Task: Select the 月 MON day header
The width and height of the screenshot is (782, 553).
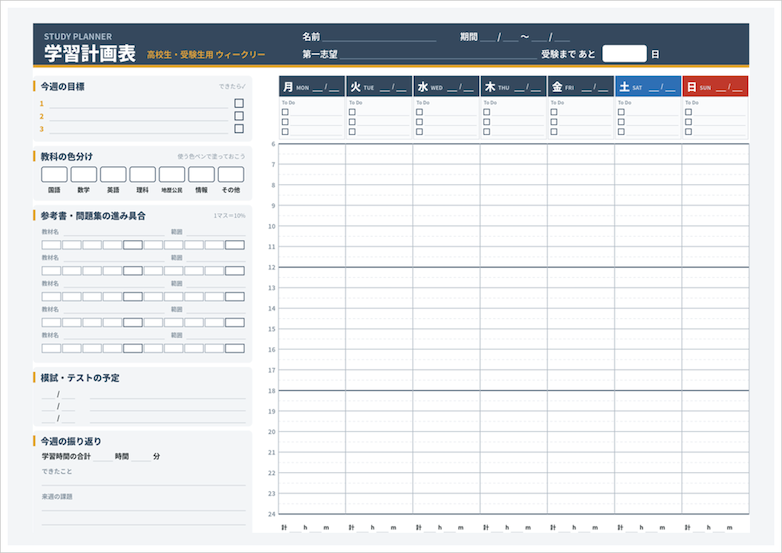Action: (x=312, y=86)
